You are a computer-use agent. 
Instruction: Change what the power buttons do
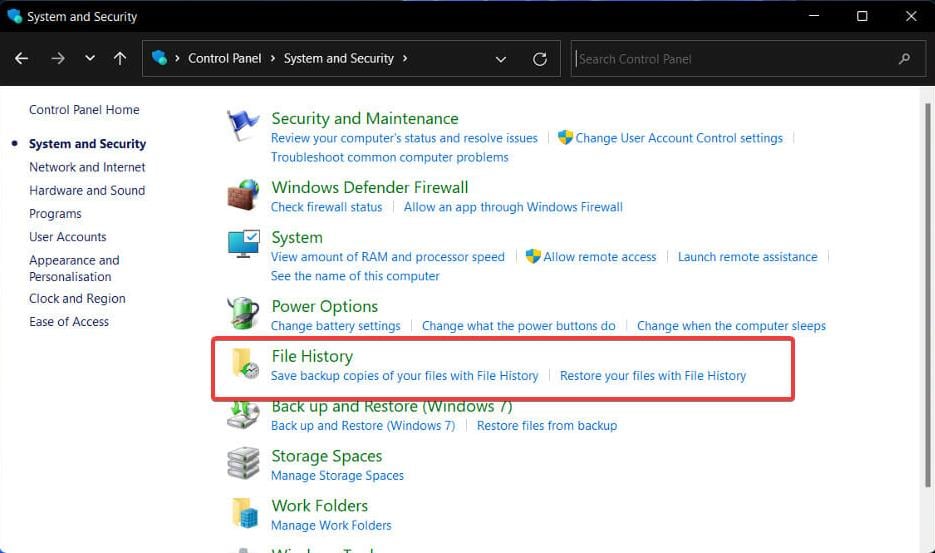(x=519, y=326)
